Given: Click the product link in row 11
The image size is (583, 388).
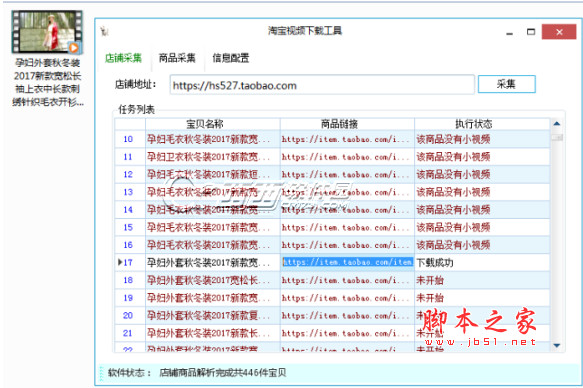Looking at the screenshot, I should pyautogui.click(x=347, y=157).
